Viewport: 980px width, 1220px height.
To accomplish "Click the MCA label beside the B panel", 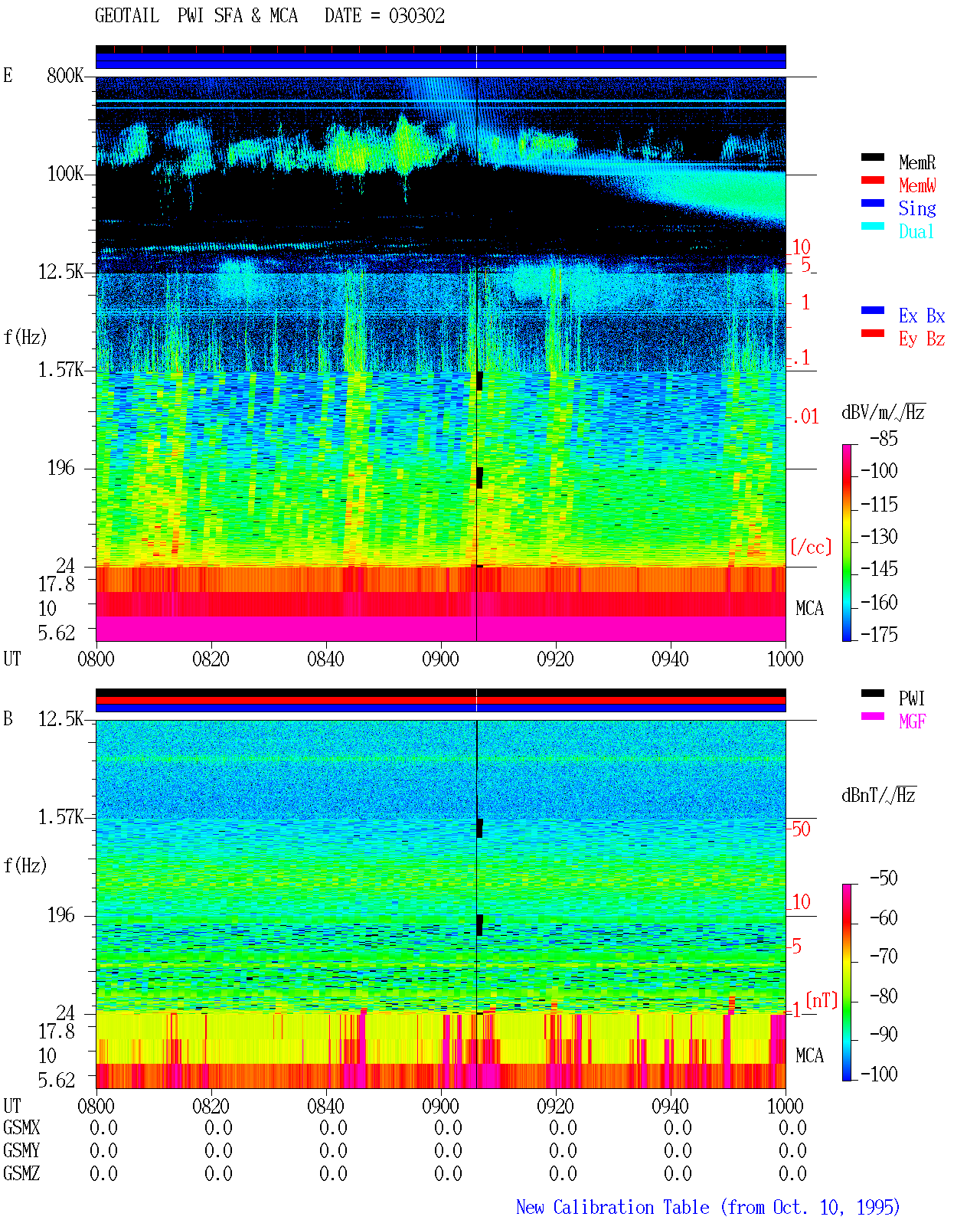I will [x=809, y=1055].
